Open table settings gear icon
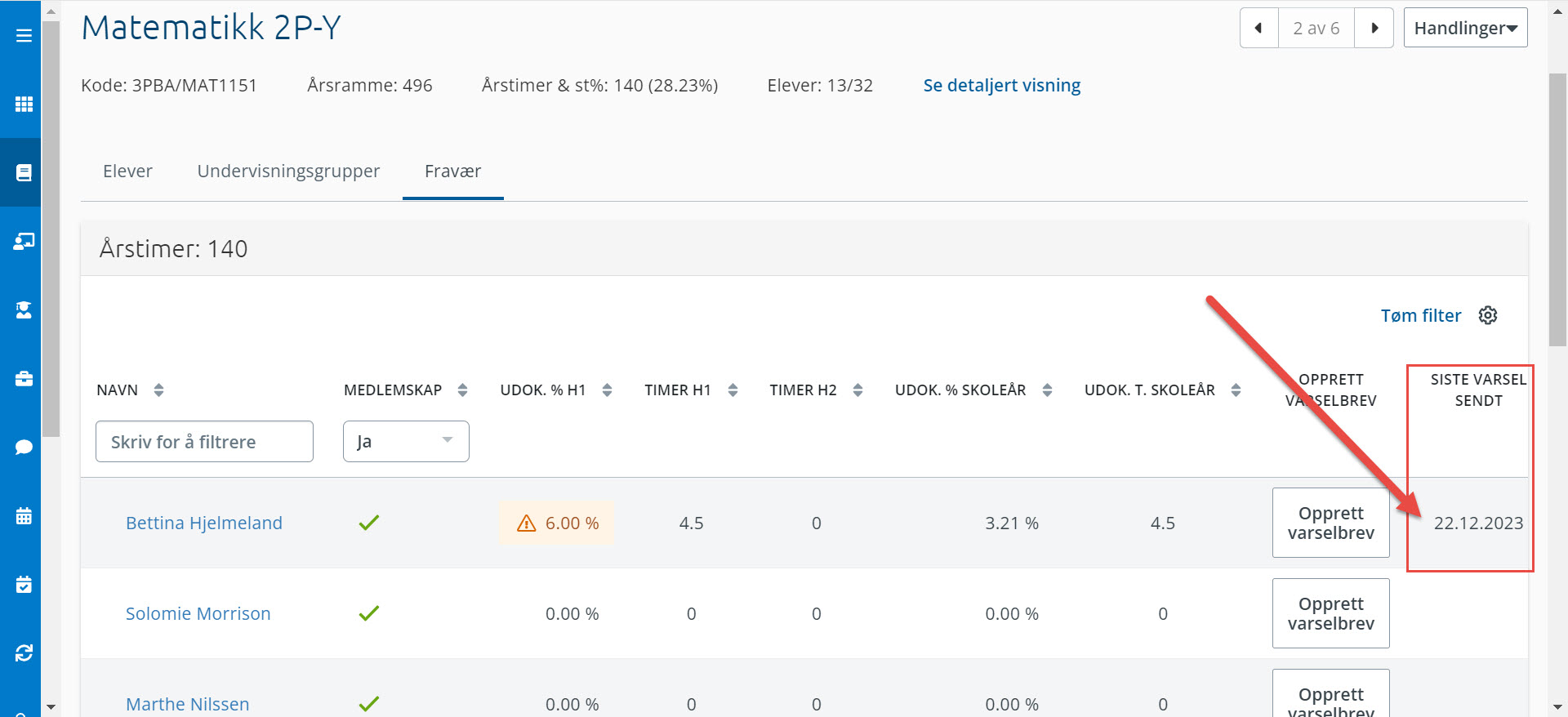1568x717 pixels. pyautogui.click(x=1488, y=315)
